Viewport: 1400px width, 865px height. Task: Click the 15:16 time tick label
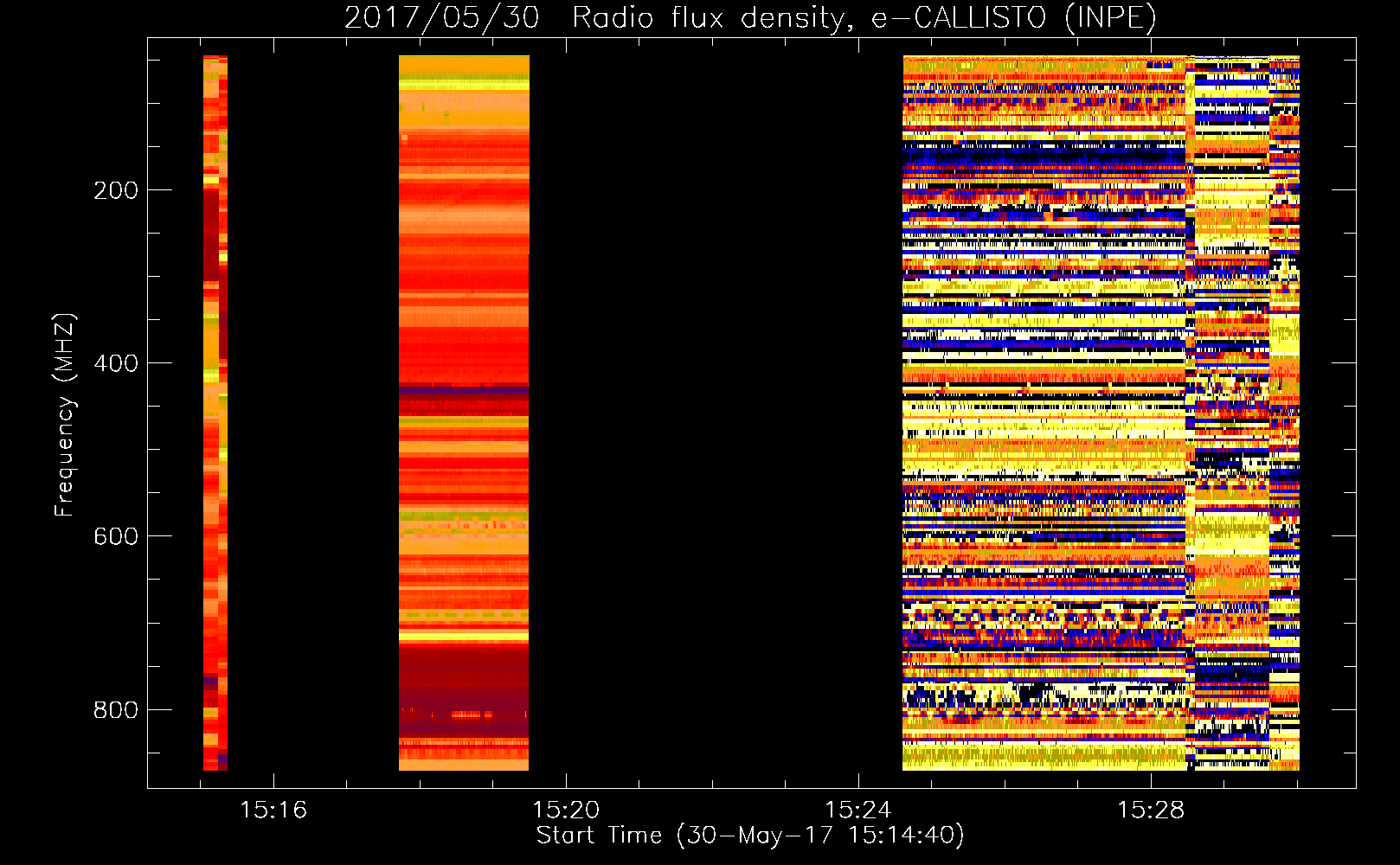[273, 811]
